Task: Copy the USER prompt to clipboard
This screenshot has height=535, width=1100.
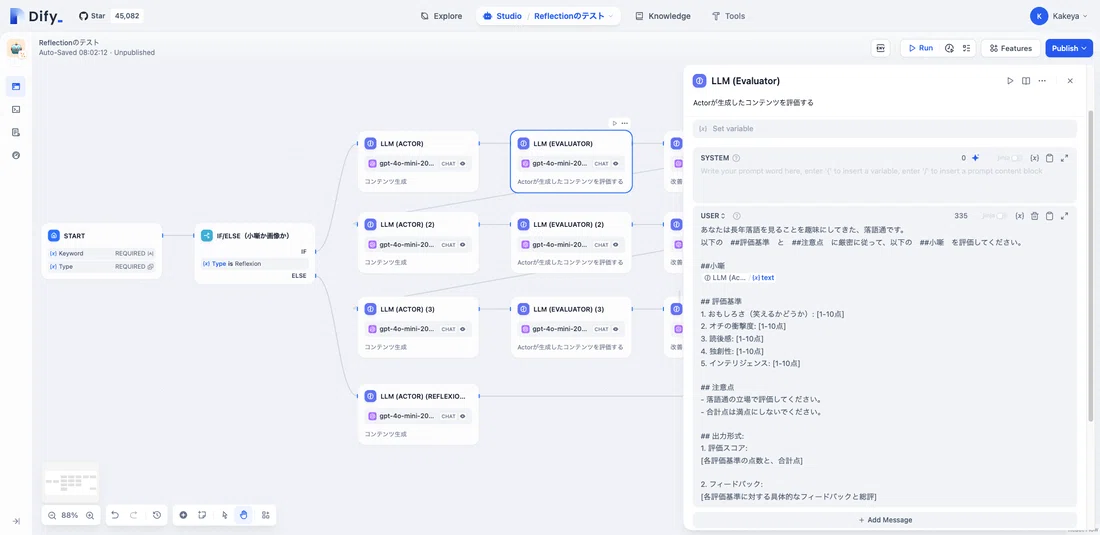Action: click(1049, 216)
